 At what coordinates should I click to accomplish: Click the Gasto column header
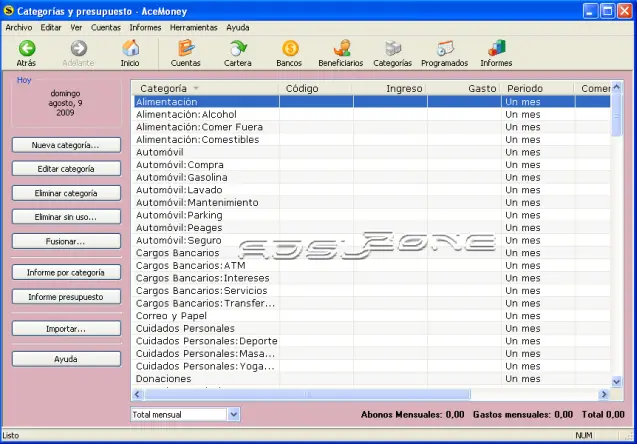coord(463,88)
